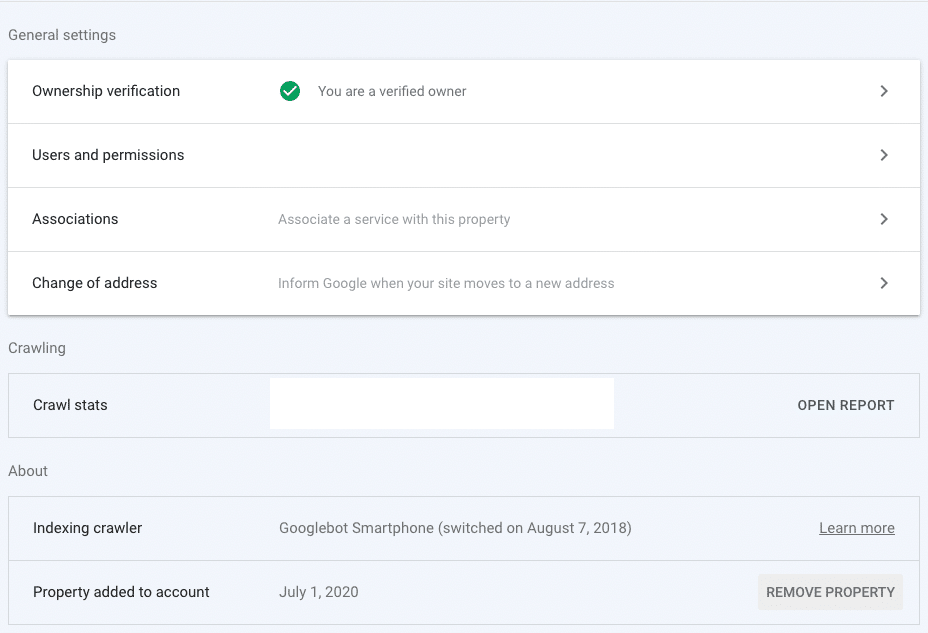Open the crawl stats report

846,405
